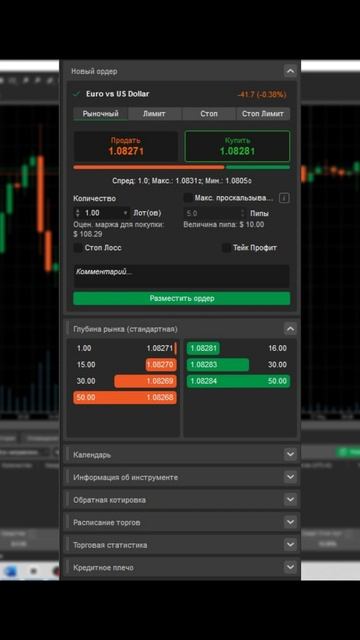Click the quantity stepper arrows next to 1.00

click(x=78, y=213)
